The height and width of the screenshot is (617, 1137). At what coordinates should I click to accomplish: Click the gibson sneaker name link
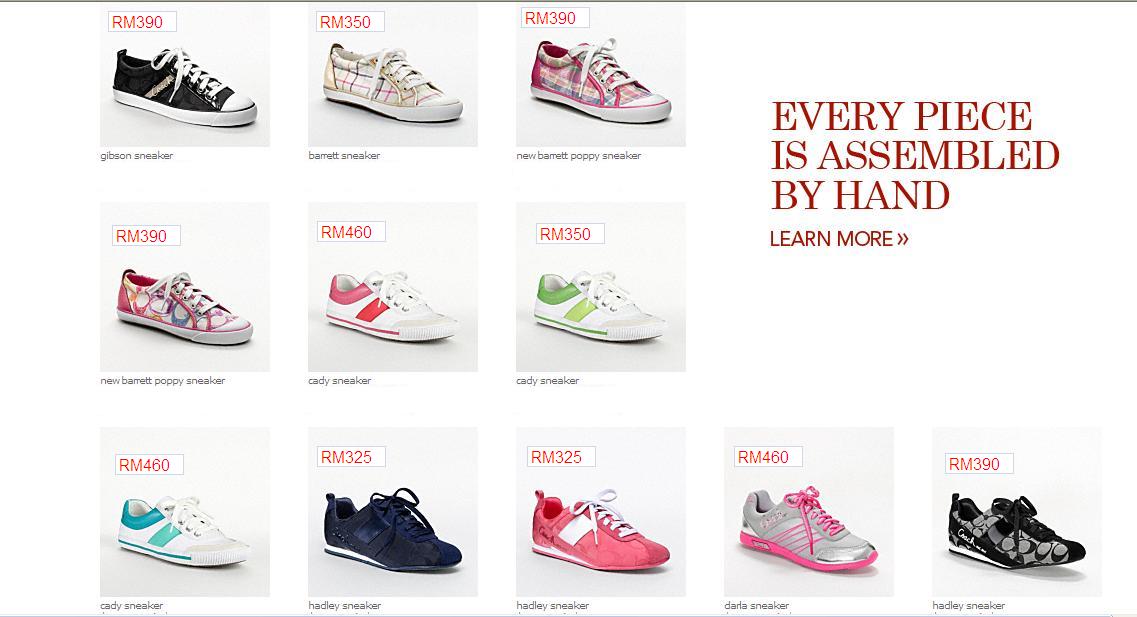coord(136,156)
